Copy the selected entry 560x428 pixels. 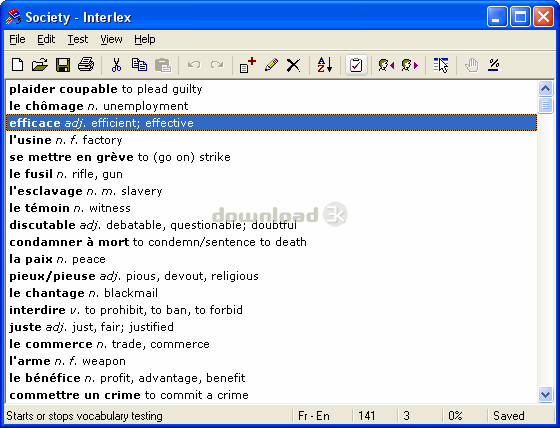tap(139, 65)
